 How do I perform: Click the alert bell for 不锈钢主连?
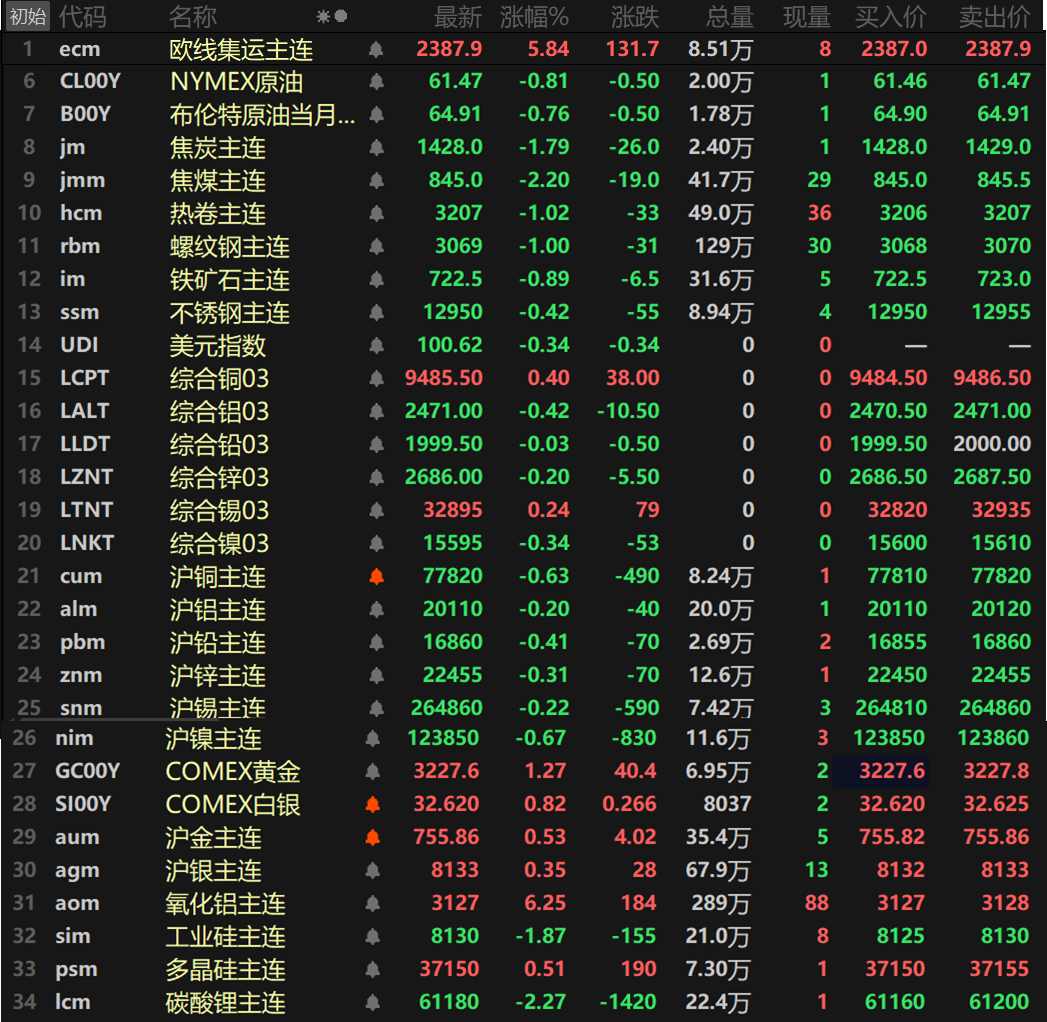tap(377, 312)
